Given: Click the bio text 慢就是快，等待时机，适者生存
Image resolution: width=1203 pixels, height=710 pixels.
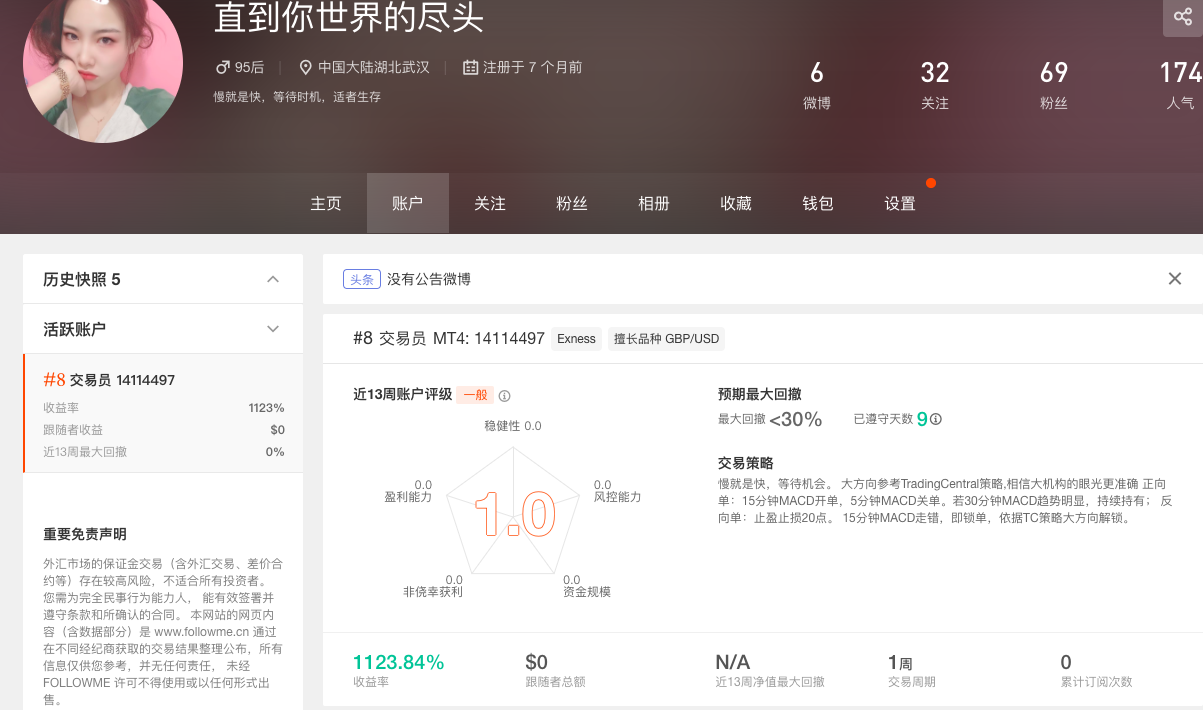Looking at the screenshot, I should pyautogui.click(x=297, y=97).
